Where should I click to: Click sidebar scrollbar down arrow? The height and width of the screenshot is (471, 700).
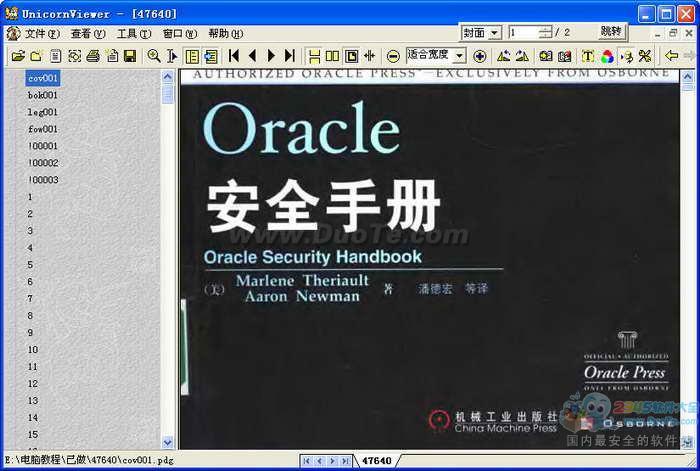167,442
